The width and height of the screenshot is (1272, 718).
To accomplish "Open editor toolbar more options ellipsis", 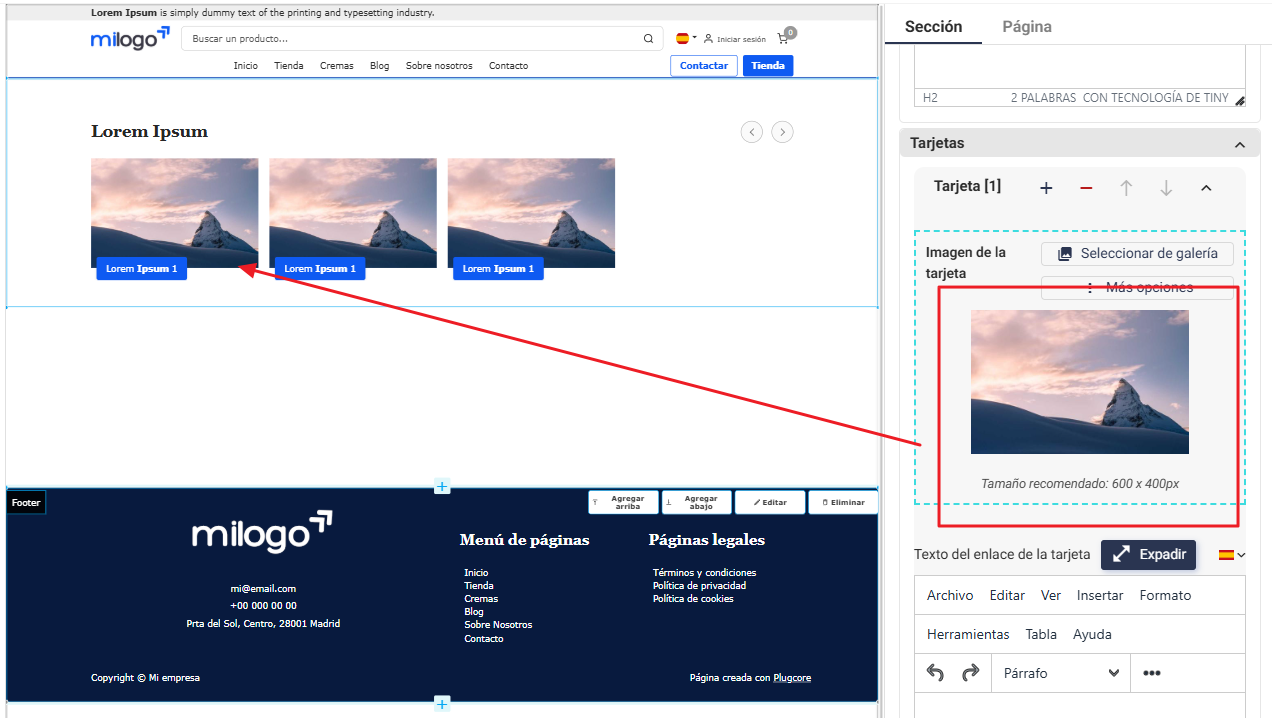I will click(1152, 673).
